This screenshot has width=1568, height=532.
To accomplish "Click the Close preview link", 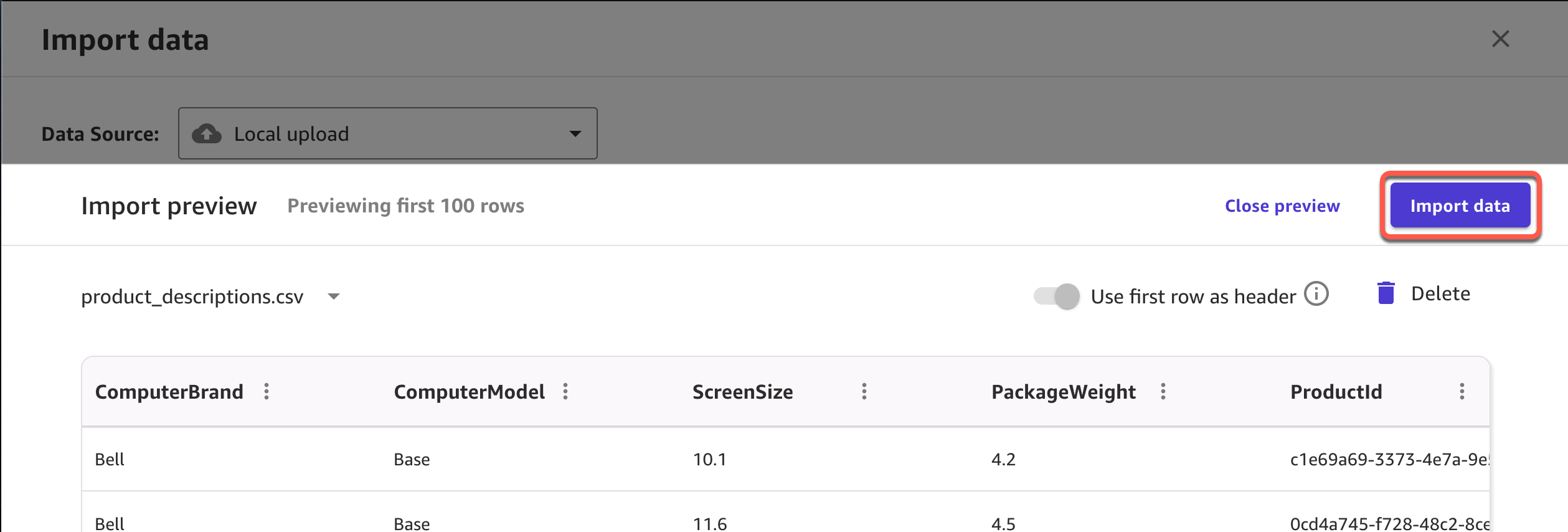I will [1282, 206].
